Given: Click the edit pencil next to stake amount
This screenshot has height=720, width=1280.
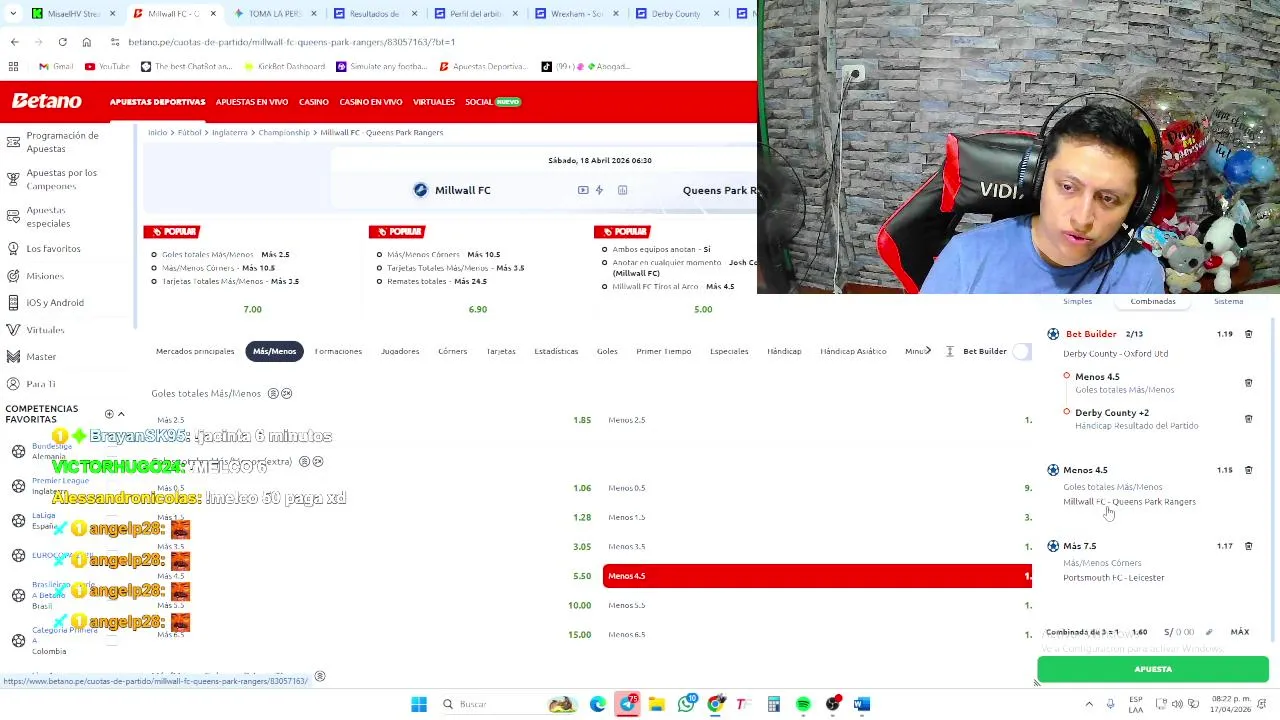Looking at the screenshot, I should click(1209, 632).
